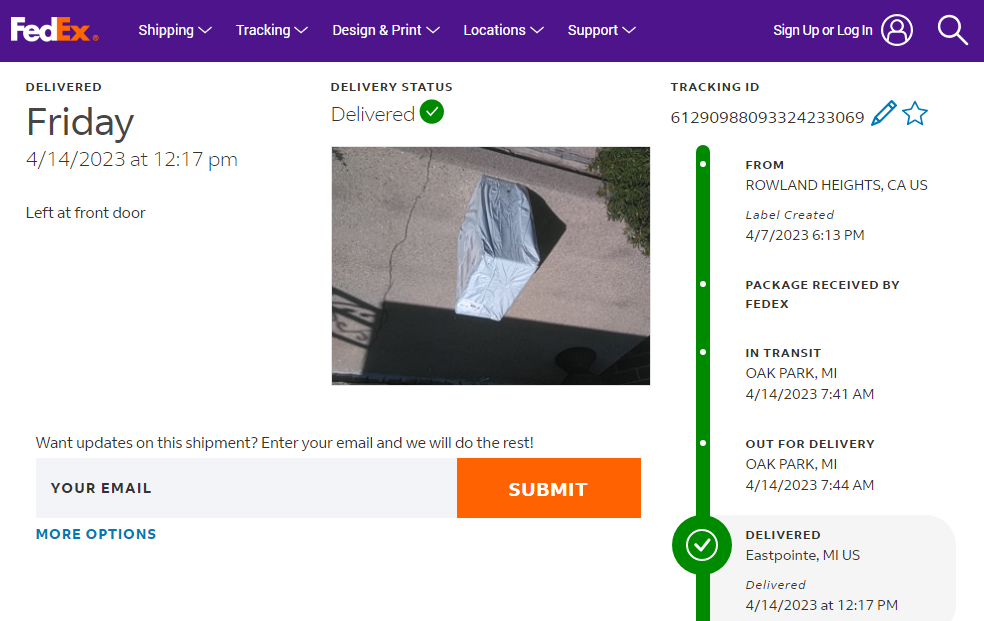Focus the Your Email input field
Image resolution: width=984 pixels, height=621 pixels.
click(246, 488)
